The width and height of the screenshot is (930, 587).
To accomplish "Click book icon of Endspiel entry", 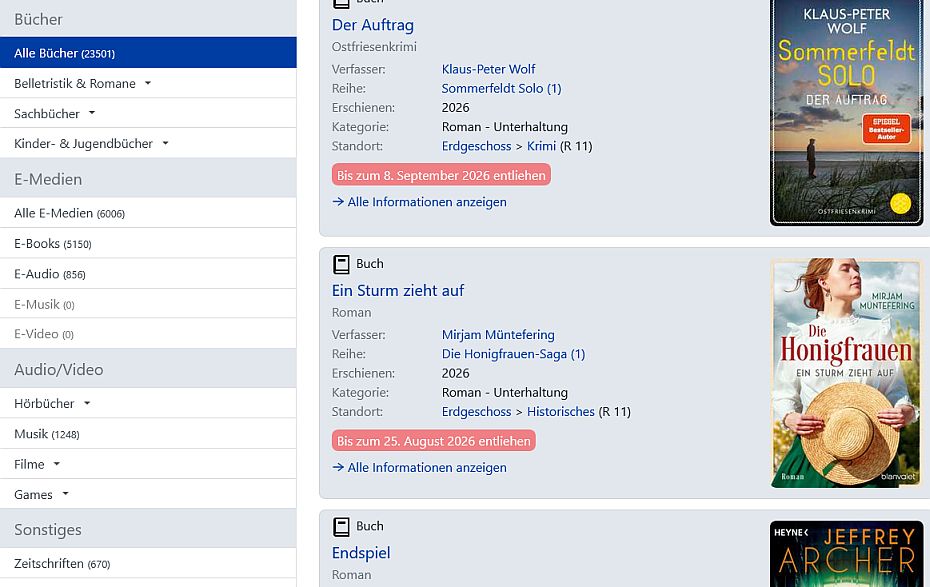I will tap(341, 527).
